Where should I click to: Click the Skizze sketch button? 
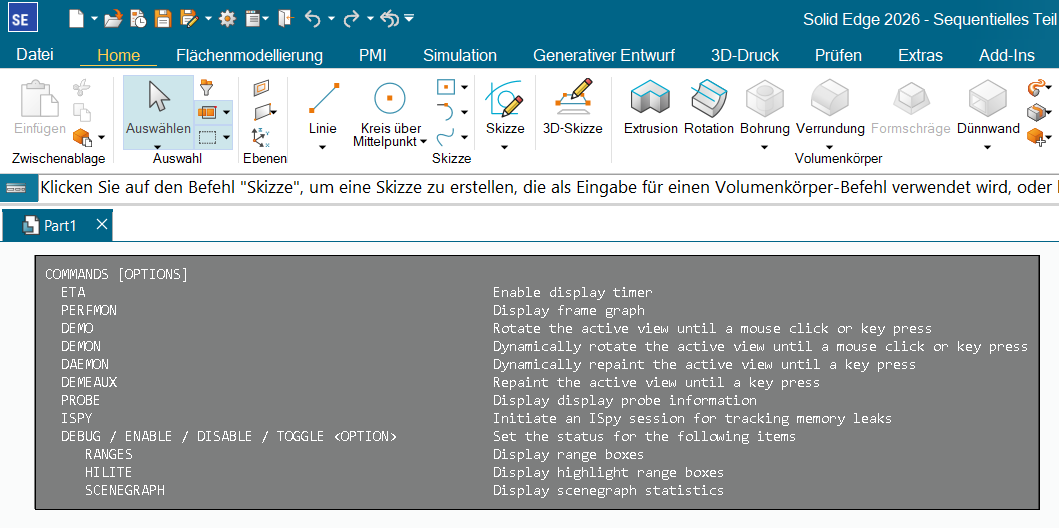505,108
